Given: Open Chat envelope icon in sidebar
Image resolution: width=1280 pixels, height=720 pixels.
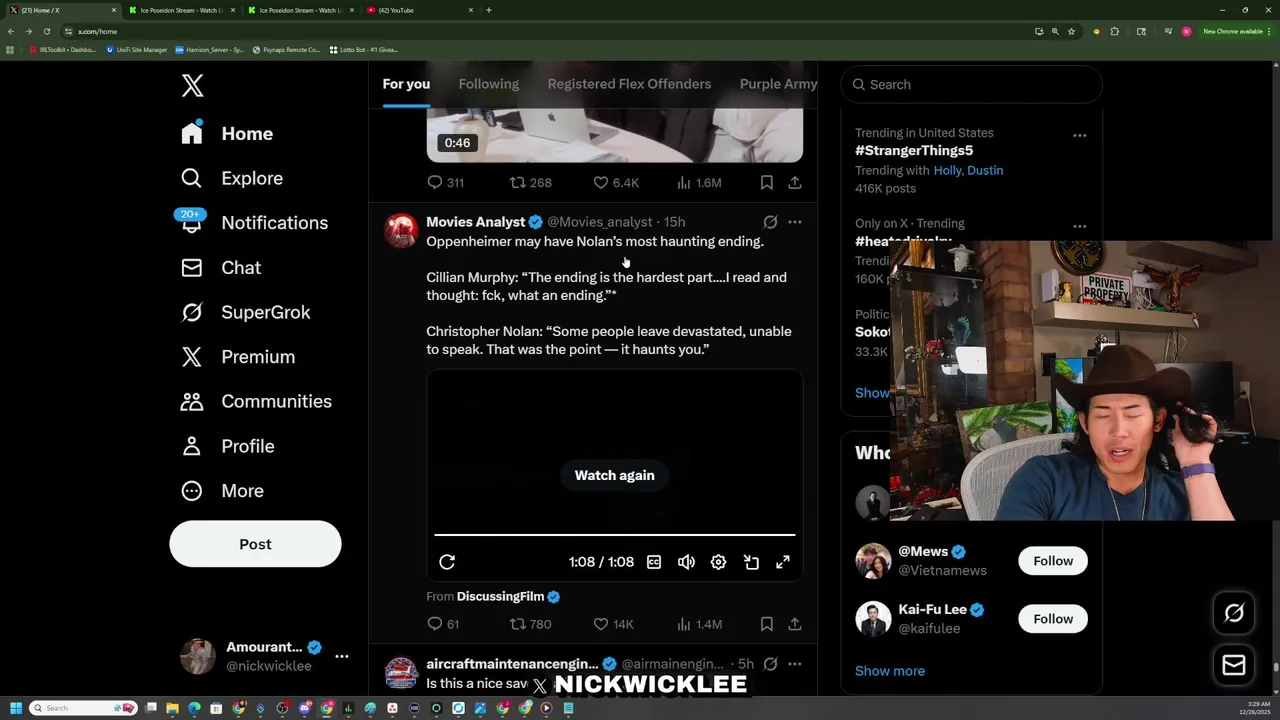Looking at the screenshot, I should 191,268.
